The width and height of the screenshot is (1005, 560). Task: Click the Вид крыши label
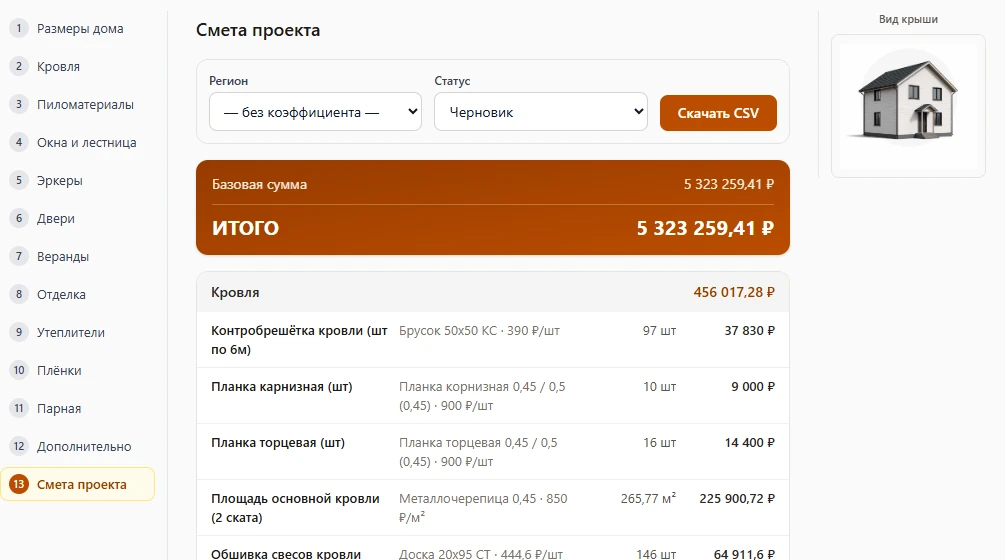point(908,19)
